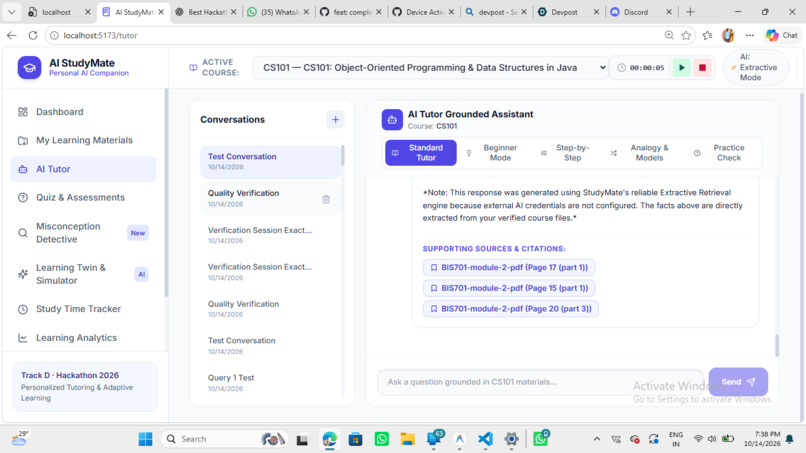
Task: Delete the Quality Verification conversation via trash icon
Action: [326, 199]
